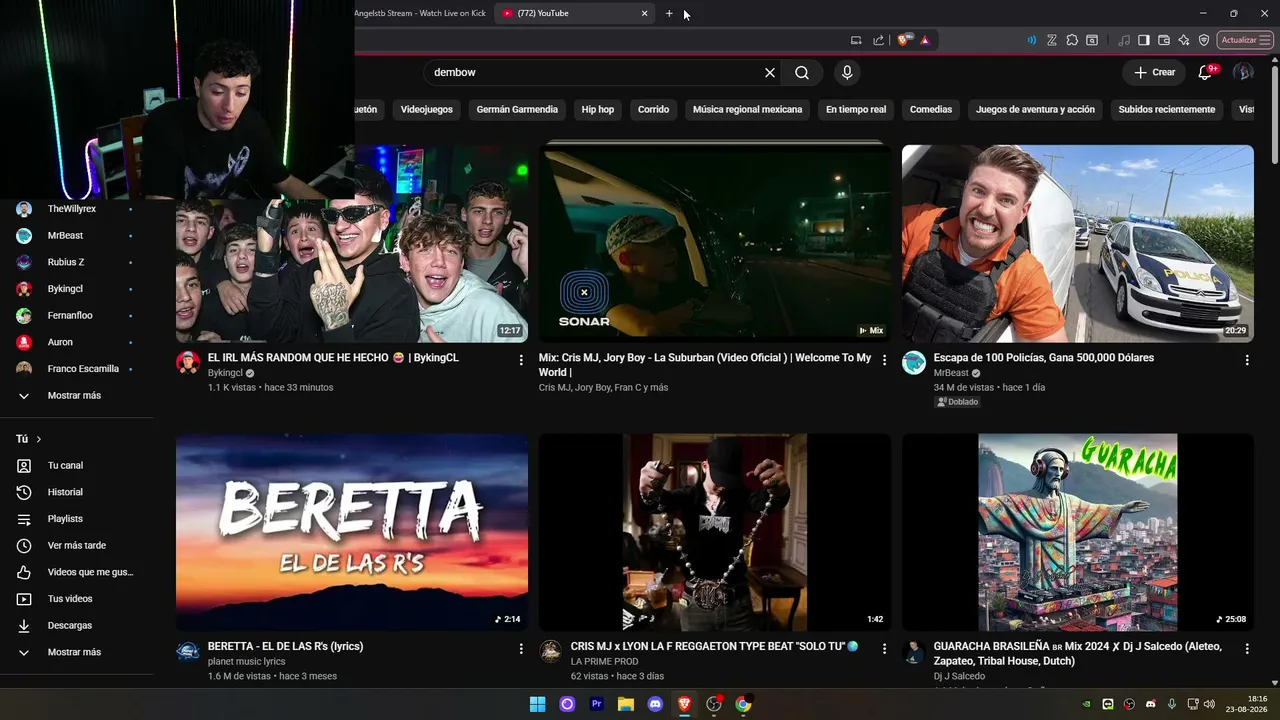Play the Escapa de 100 Policías thumbnail
1280x720 pixels.
[1078, 244]
